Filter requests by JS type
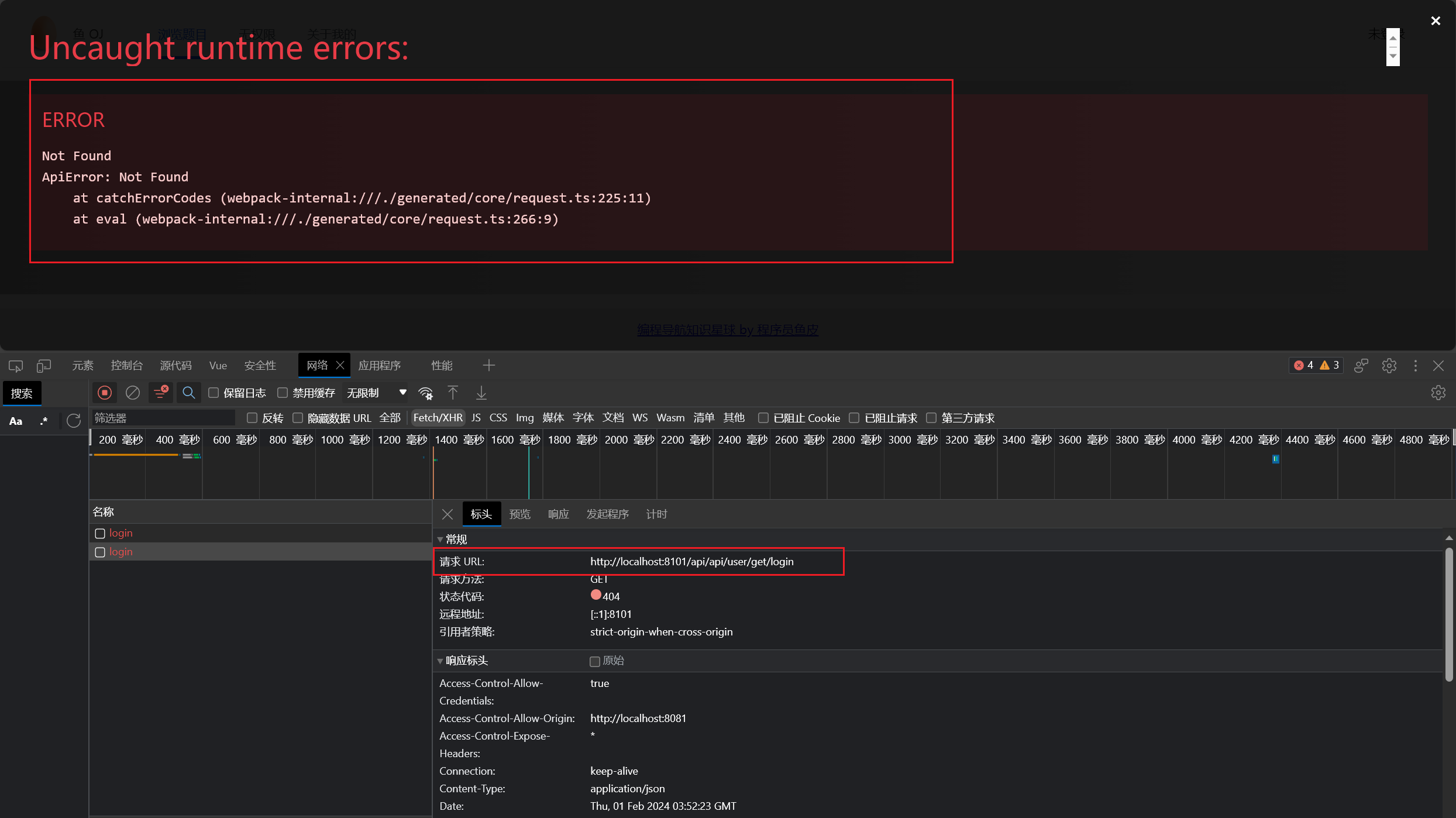1456x818 pixels. coord(476,418)
